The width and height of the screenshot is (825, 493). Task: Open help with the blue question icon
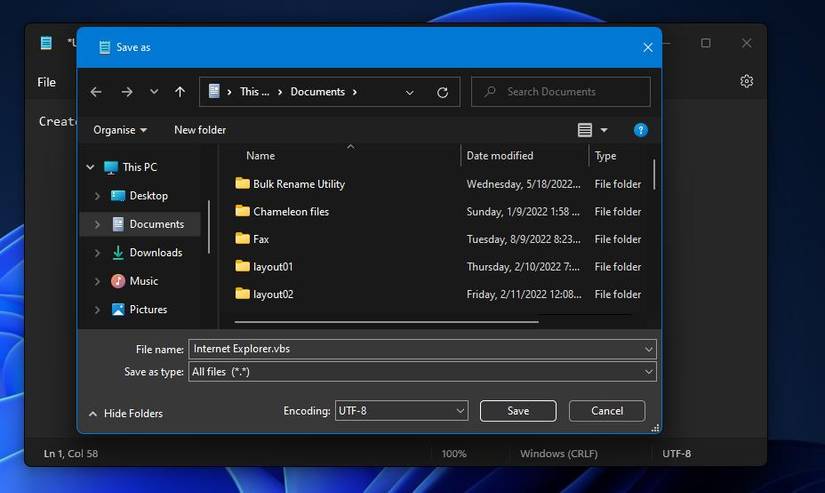(x=640, y=130)
